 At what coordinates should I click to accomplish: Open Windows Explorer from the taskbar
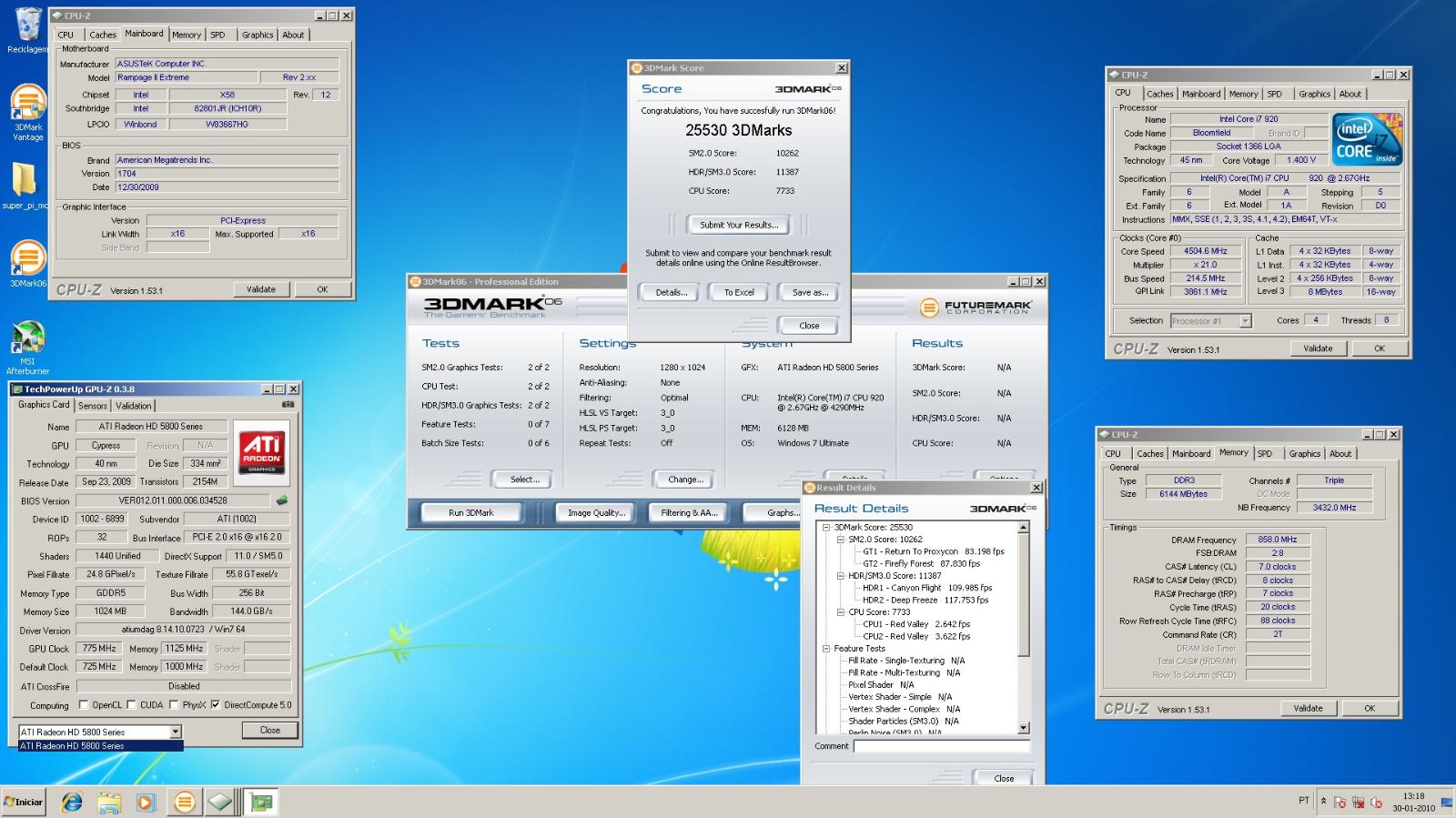tap(109, 802)
